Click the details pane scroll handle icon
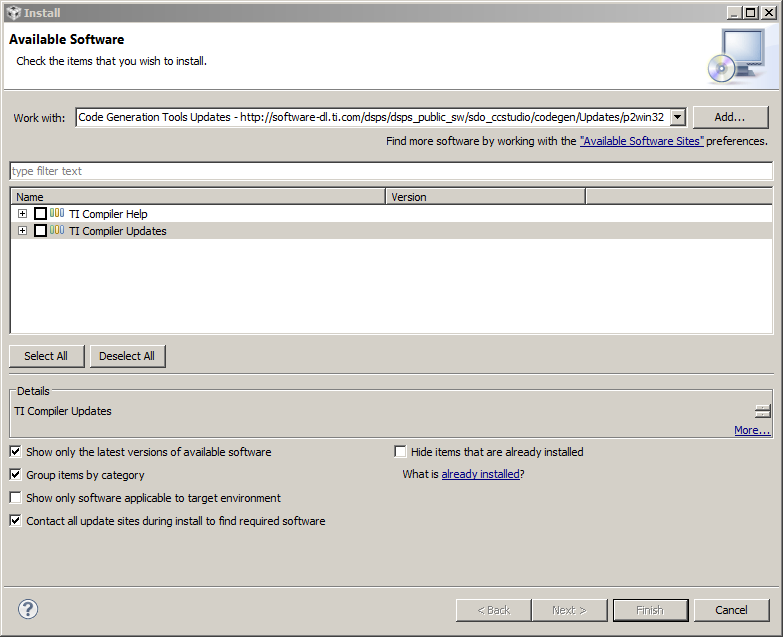783x637 pixels. (763, 411)
